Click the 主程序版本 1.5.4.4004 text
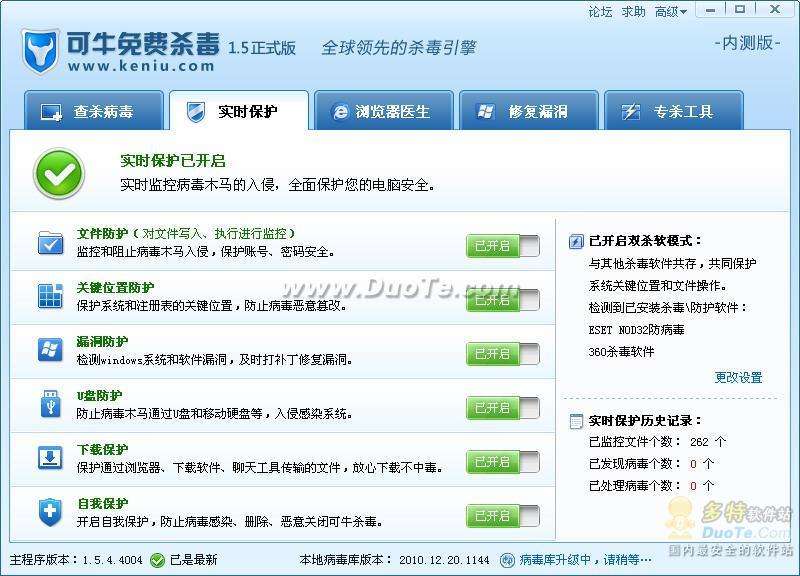This screenshot has height=576, width=800. pyautogui.click(x=76, y=560)
